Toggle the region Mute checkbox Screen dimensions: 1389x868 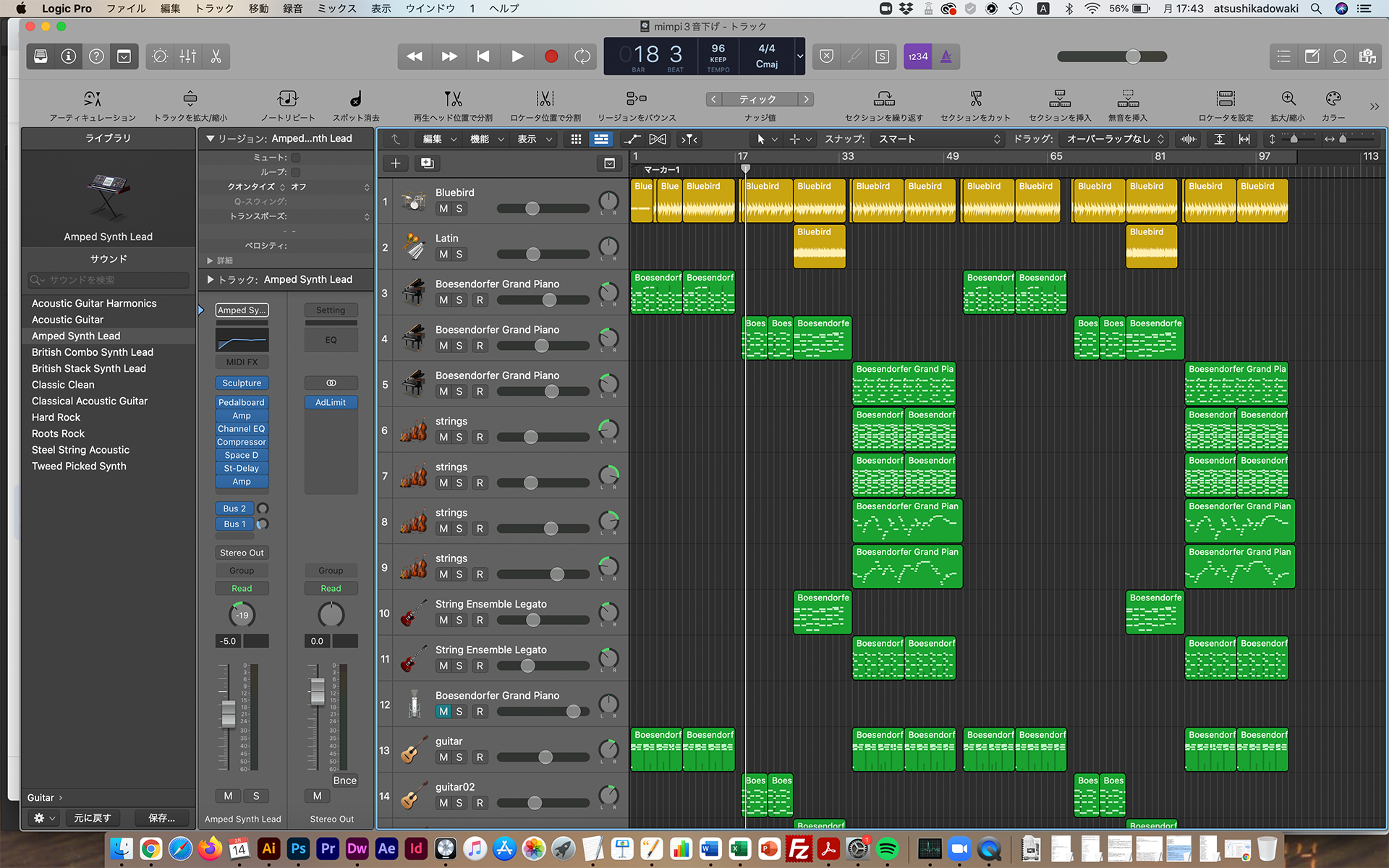(296, 157)
